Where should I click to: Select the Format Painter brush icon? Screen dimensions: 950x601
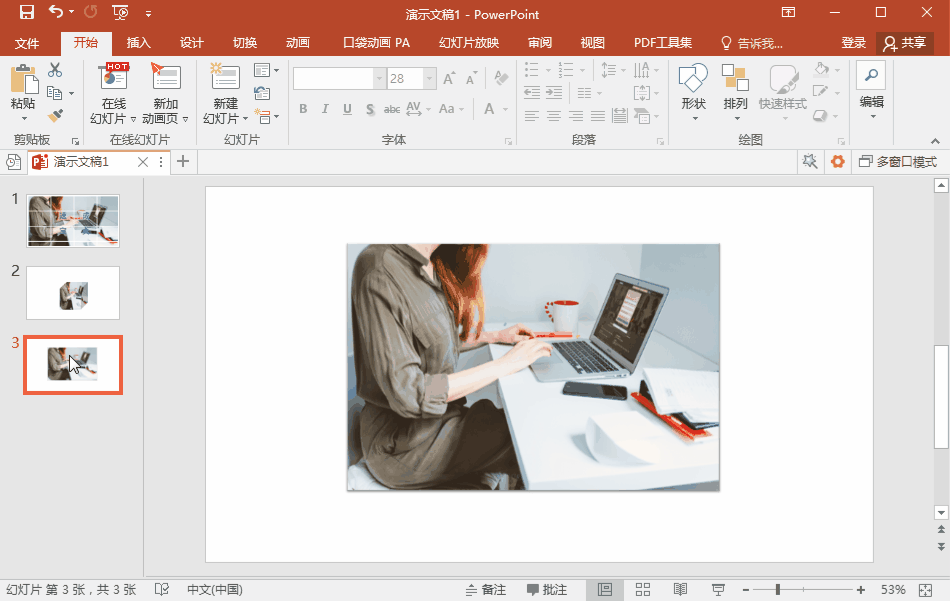coord(55,116)
